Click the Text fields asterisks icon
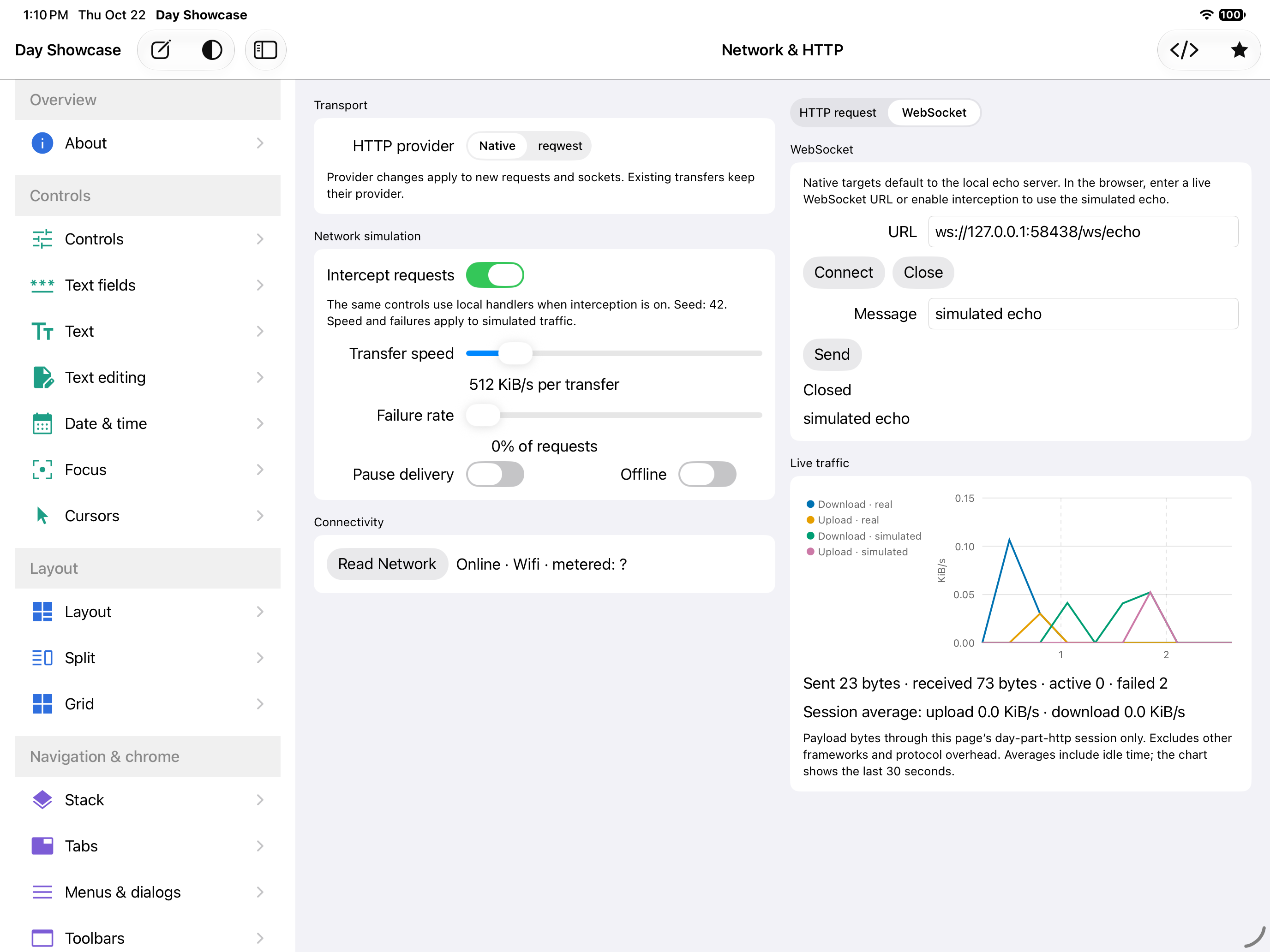This screenshot has width=1270, height=952. tap(42, 285)
